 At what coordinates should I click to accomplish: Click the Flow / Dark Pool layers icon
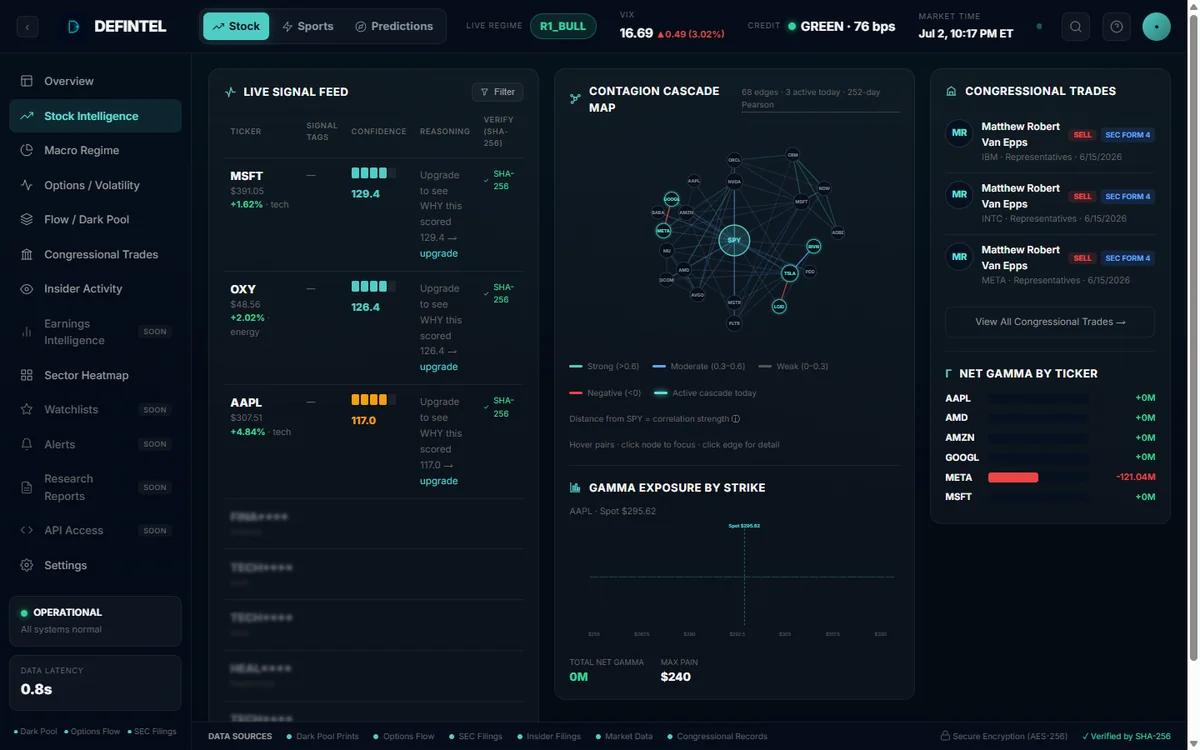[27, 219]
